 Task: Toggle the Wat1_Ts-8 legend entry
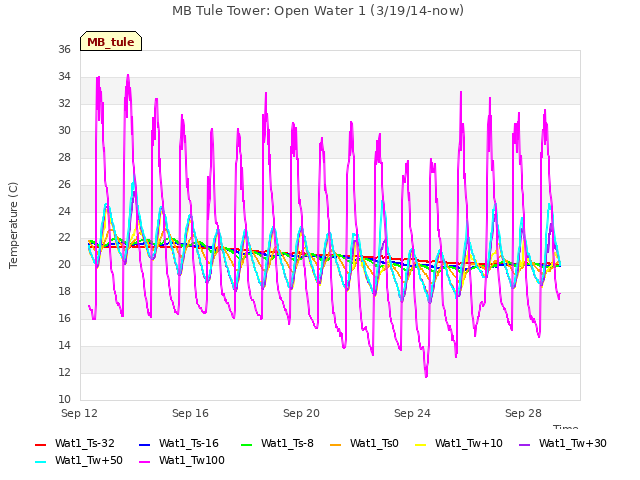pyautogui.click(x=278, y=443)
